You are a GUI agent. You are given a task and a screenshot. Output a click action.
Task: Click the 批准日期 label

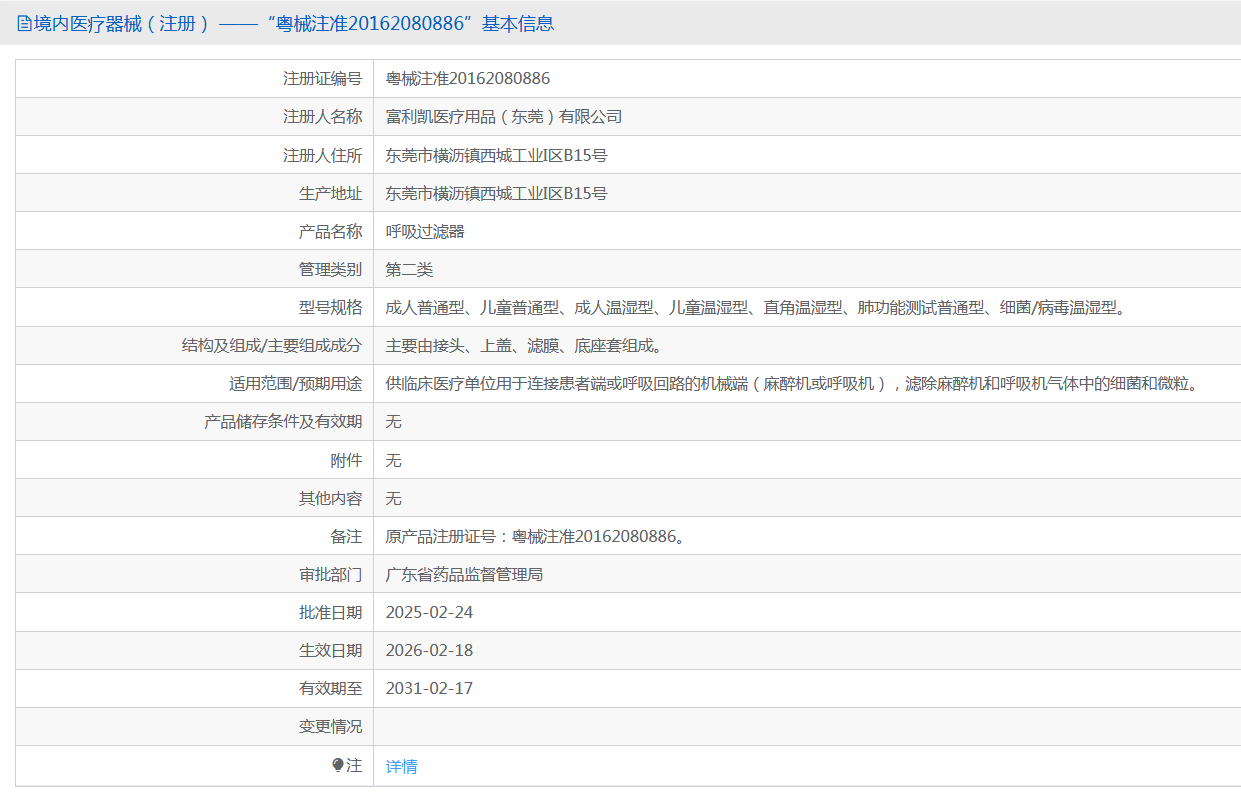point(330,612)
